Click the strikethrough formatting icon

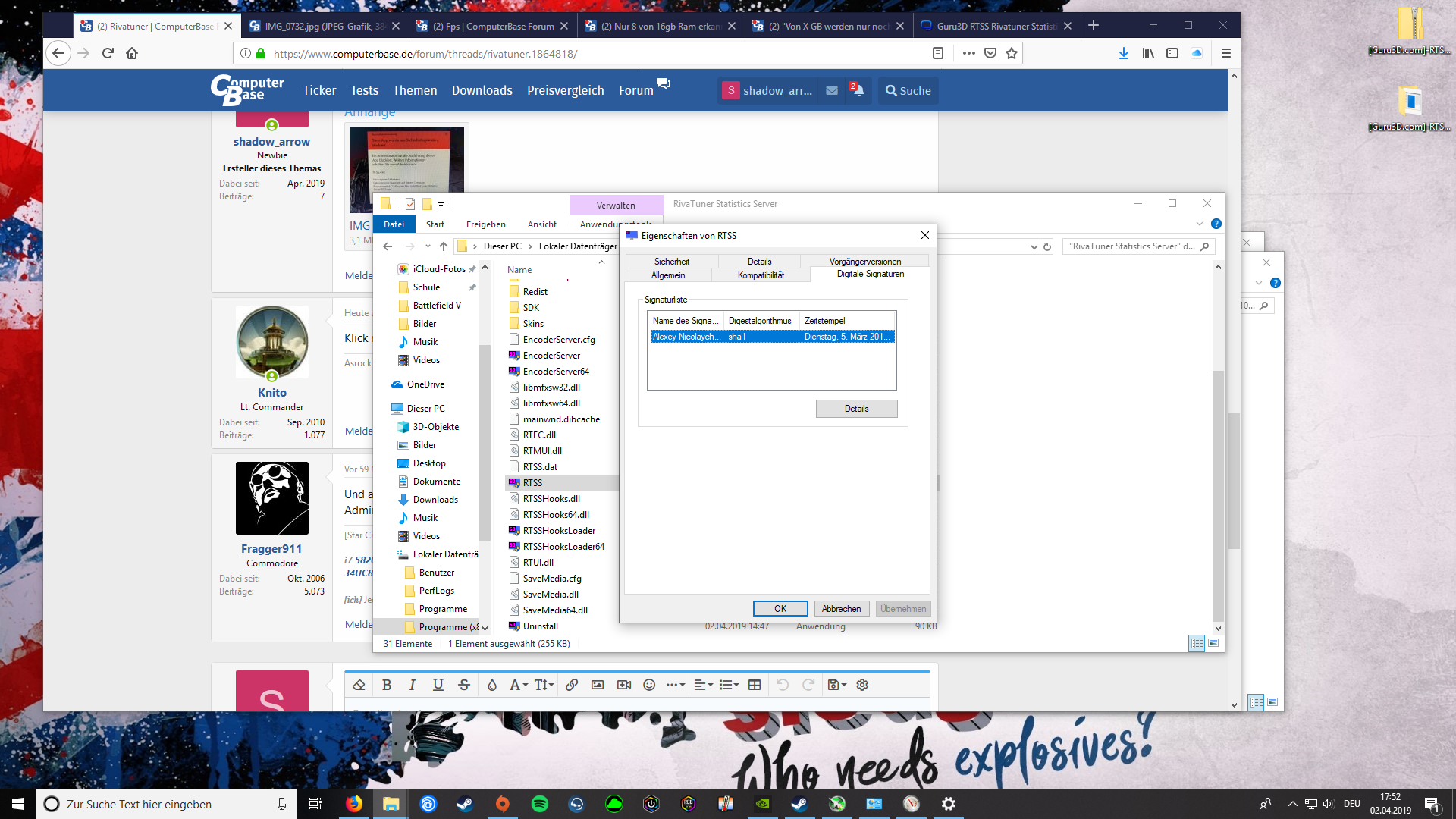pyautogui.click(x=464, y=685)
